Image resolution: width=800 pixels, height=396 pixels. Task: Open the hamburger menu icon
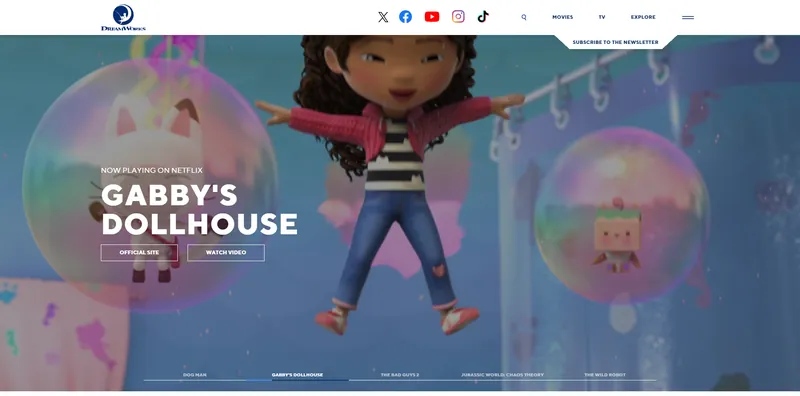coord(688,17)
